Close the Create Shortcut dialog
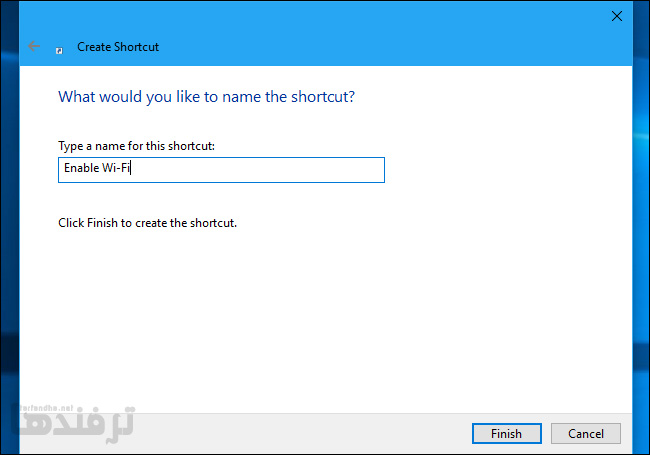 [617, 16]
